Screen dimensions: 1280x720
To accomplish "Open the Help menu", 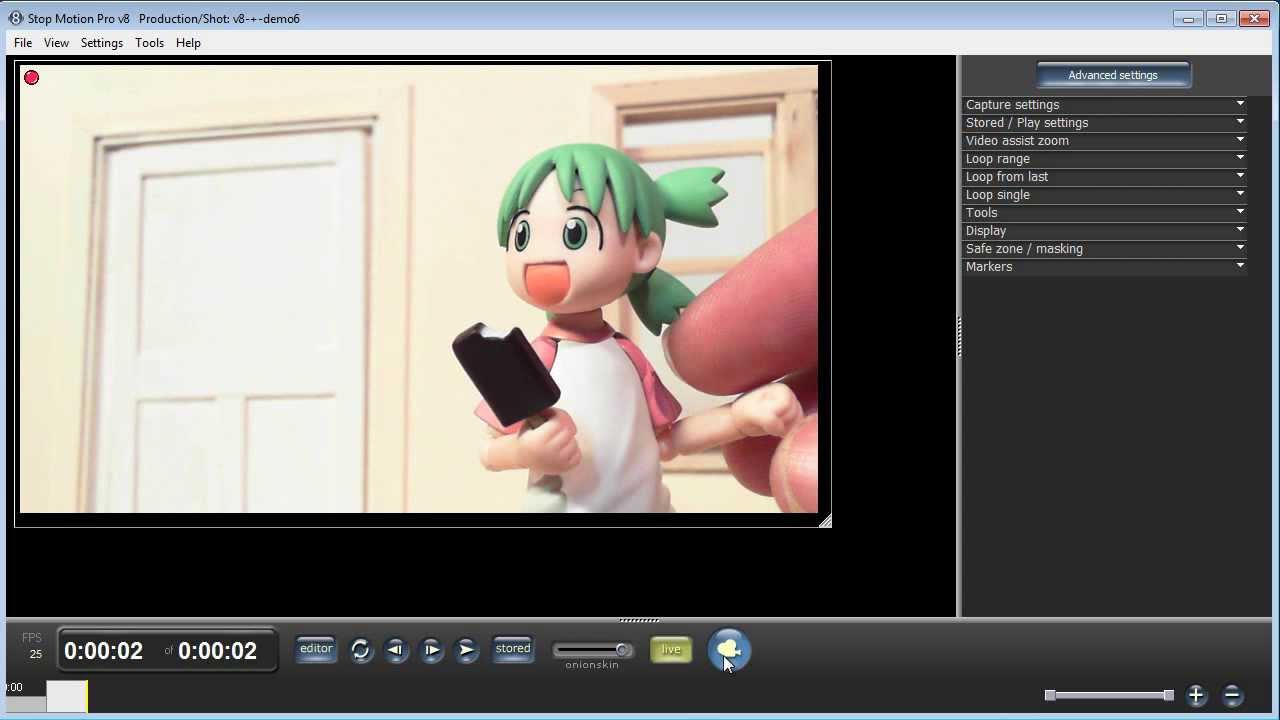I will [x=188, y=43].
